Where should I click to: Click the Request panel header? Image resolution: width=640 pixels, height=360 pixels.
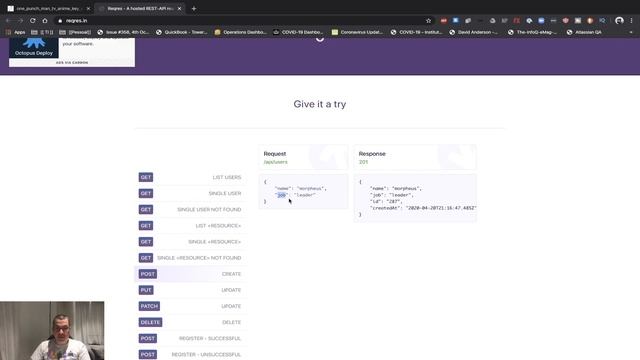pos(303,157)
